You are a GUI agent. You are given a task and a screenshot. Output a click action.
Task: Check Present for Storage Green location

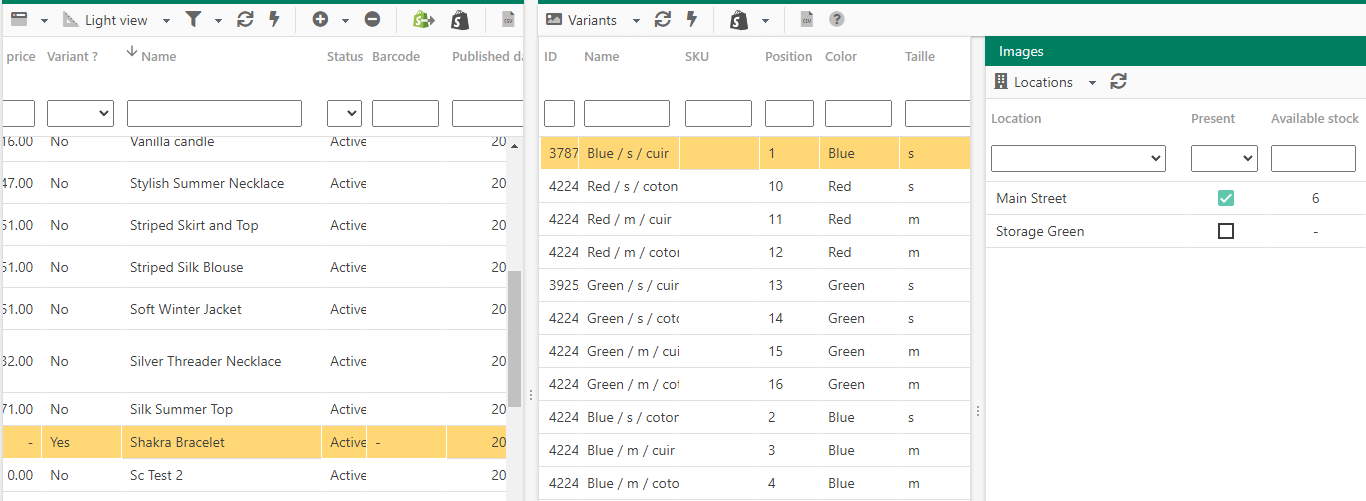[1226, 231]
